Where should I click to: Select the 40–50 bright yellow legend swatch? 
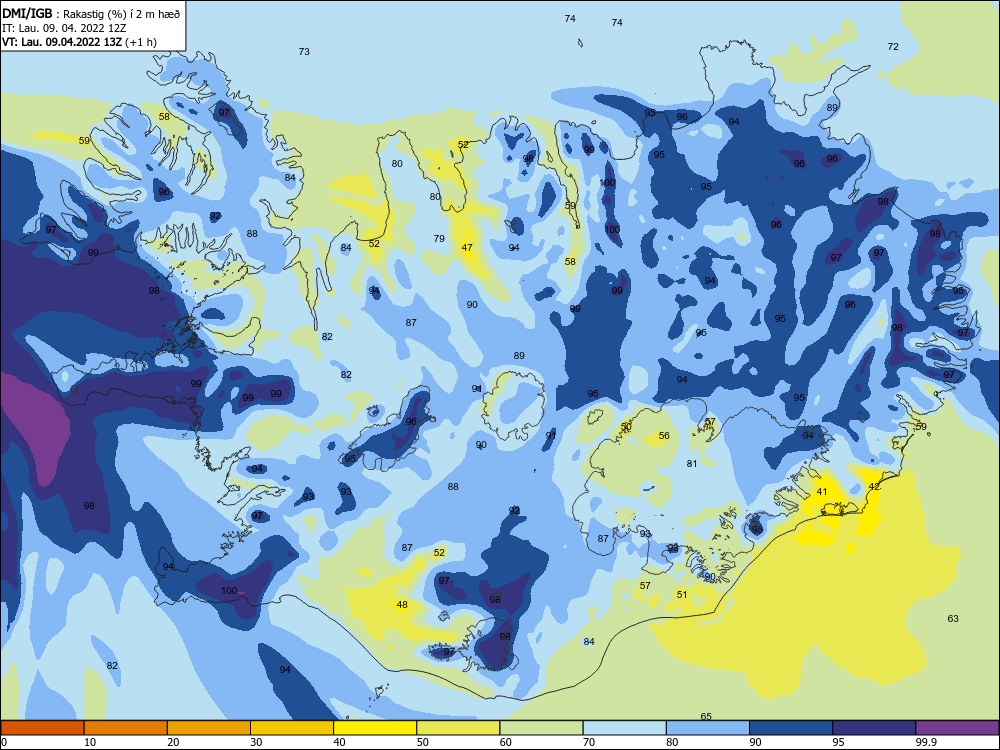(x=375, y=728)
